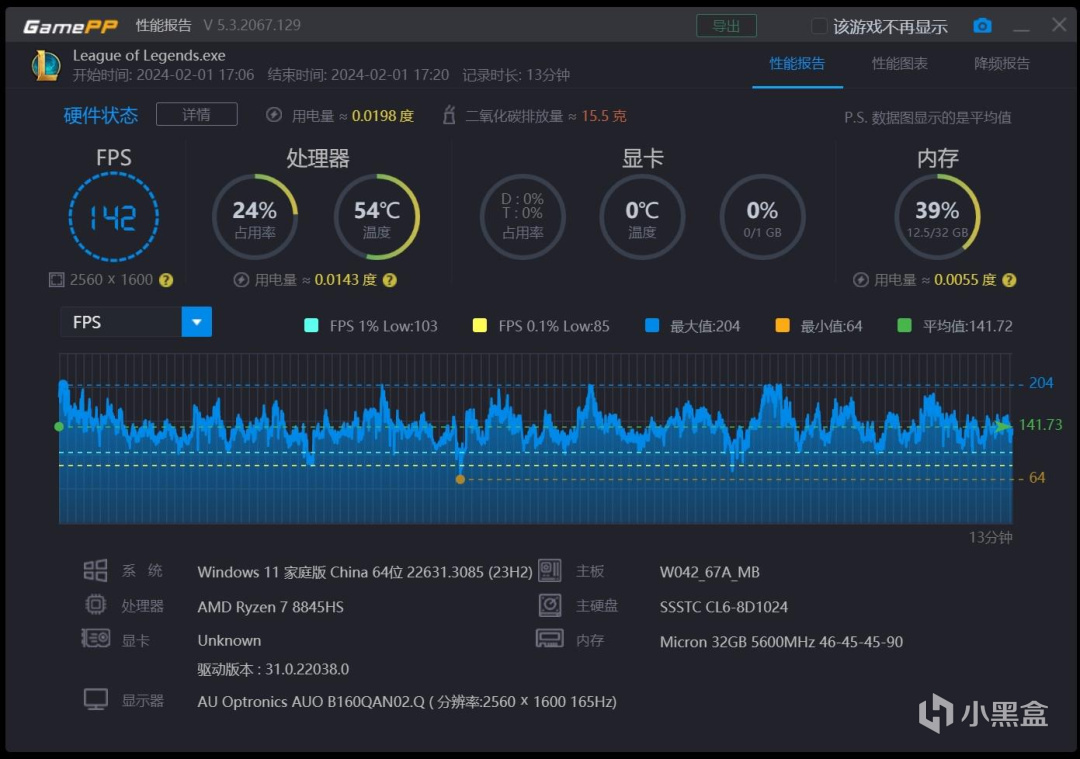Close the GamePP report window

pos(1059,25)
